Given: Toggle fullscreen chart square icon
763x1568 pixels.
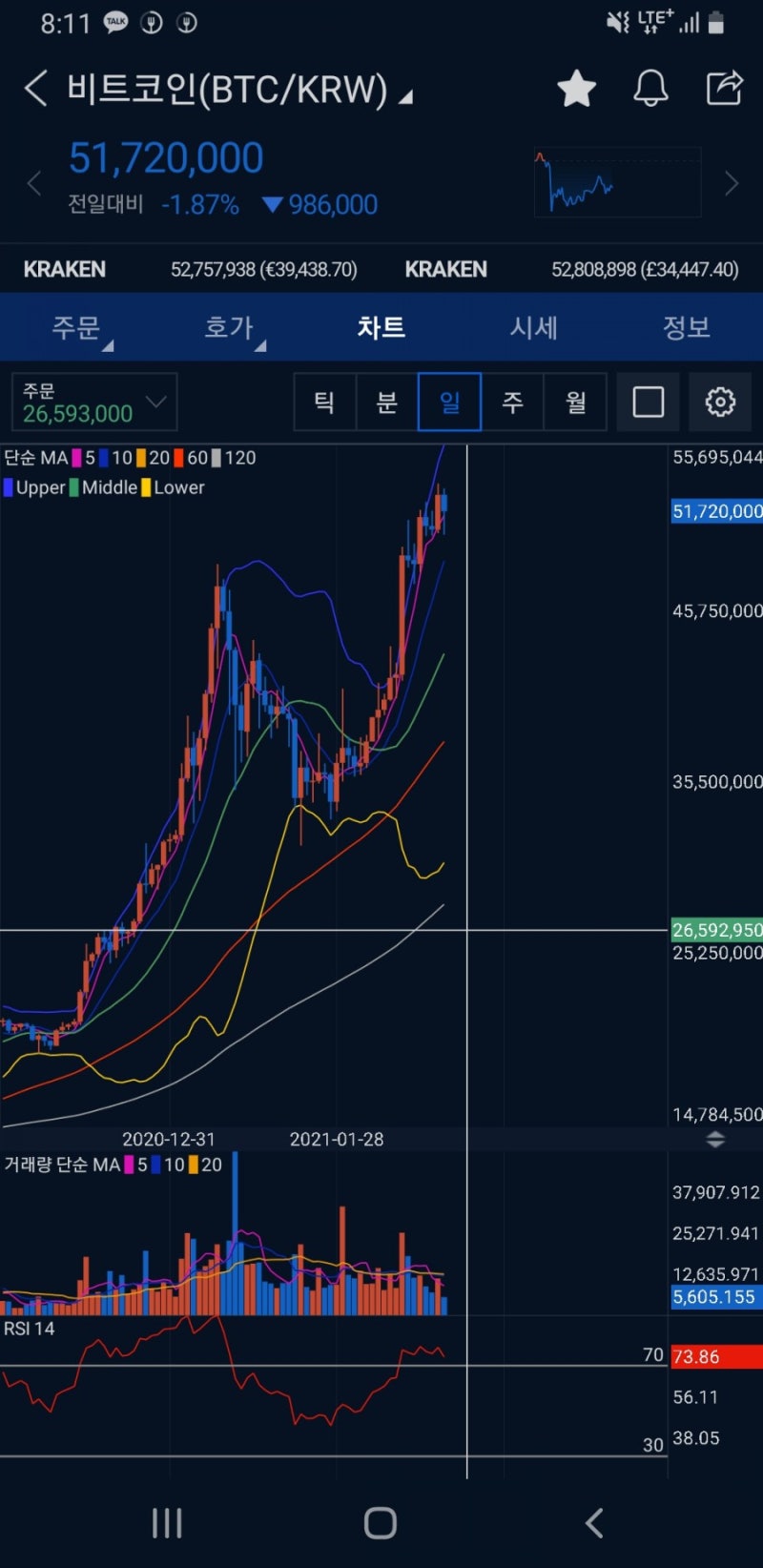Looking at the screenshot, I should [649, 402].
